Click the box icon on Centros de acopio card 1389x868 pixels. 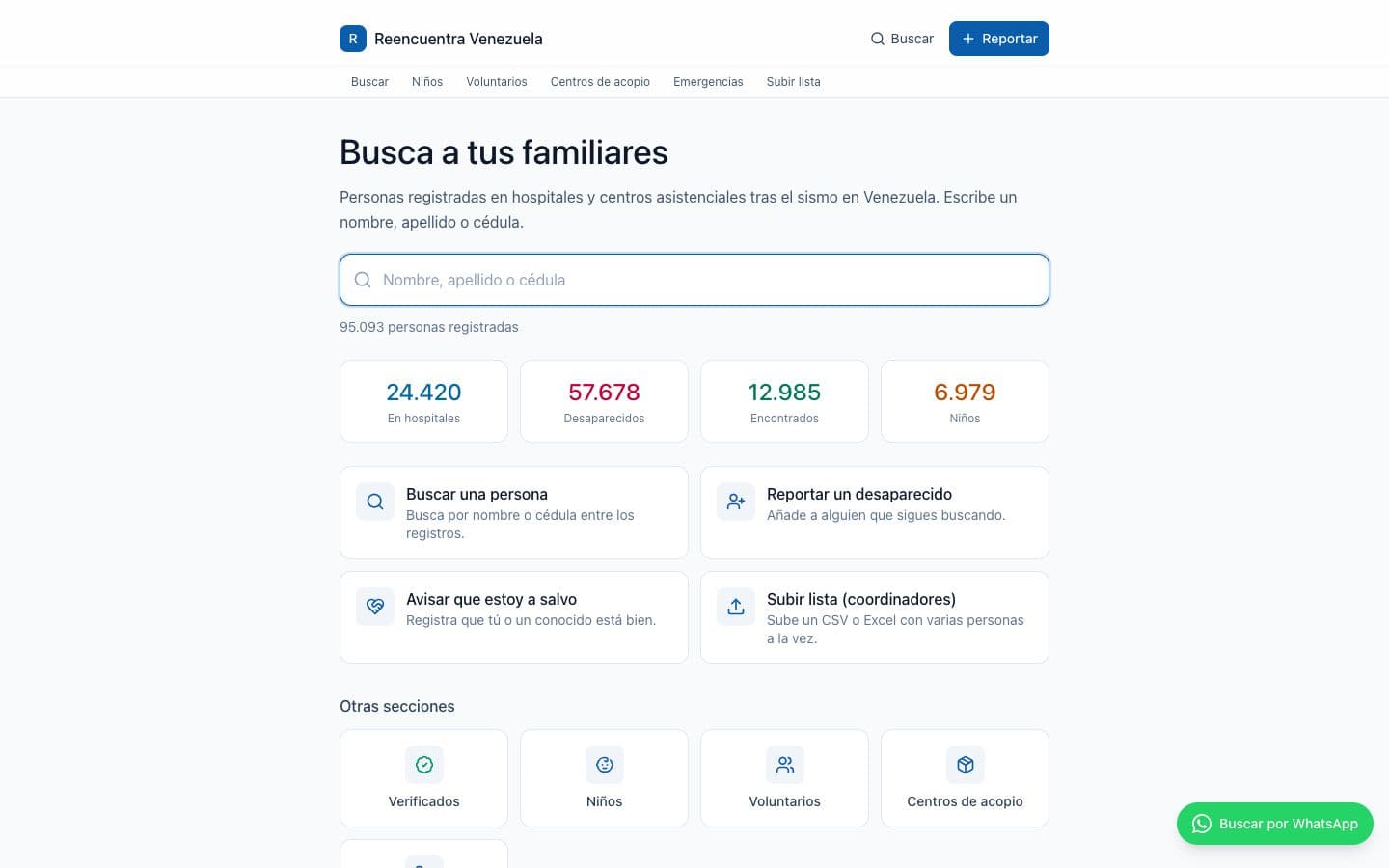coord(966,765)
